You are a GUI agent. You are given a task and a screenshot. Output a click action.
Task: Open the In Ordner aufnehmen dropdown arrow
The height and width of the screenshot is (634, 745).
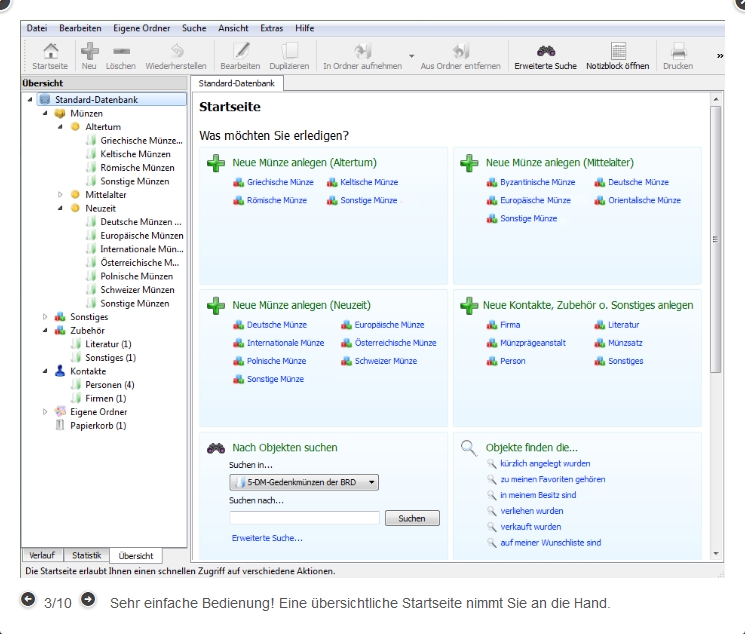click(x=412, y=56)
